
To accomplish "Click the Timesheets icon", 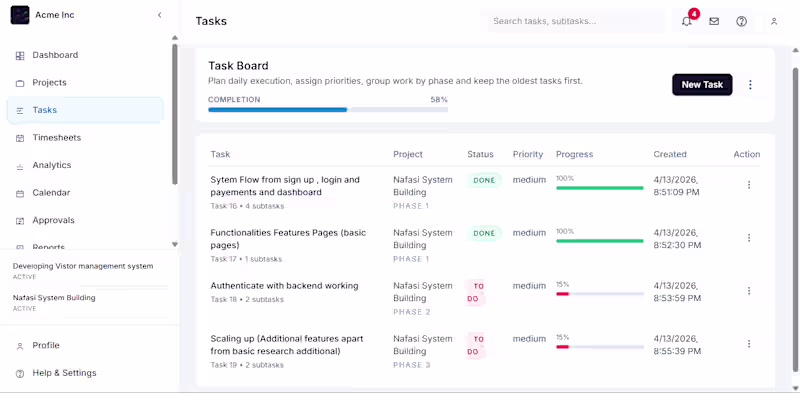I will tap(20, 138).
